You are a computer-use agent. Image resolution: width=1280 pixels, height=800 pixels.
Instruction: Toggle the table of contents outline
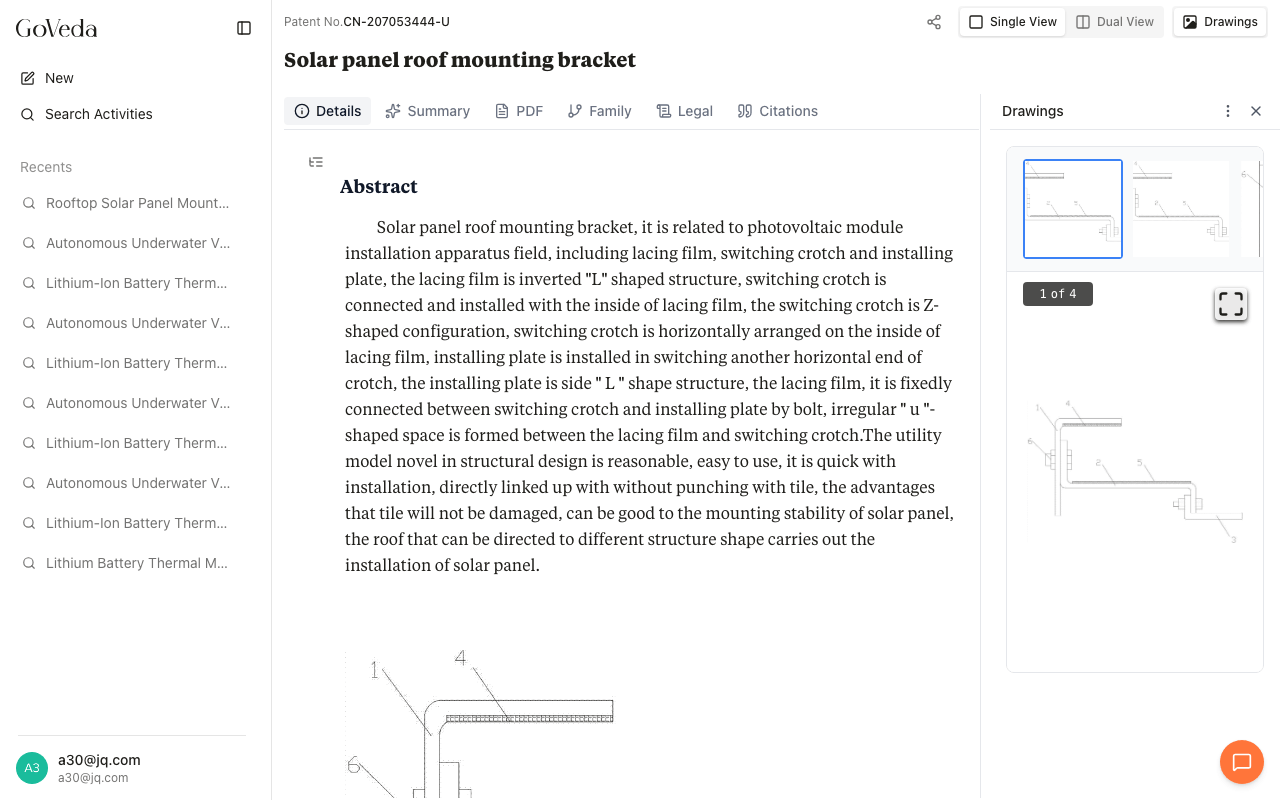coord(316,162)
